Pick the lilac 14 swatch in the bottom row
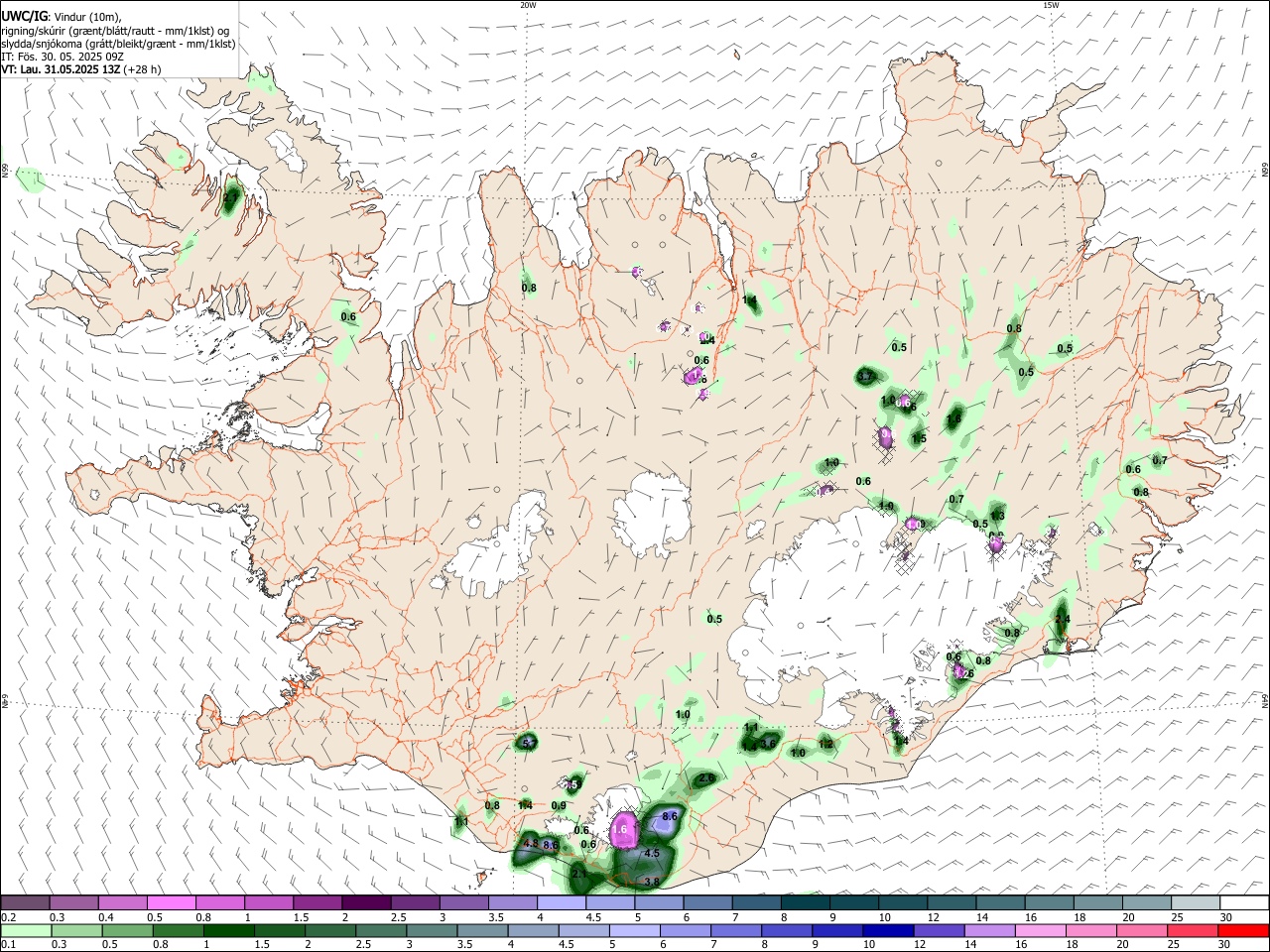 pos(990,930)
